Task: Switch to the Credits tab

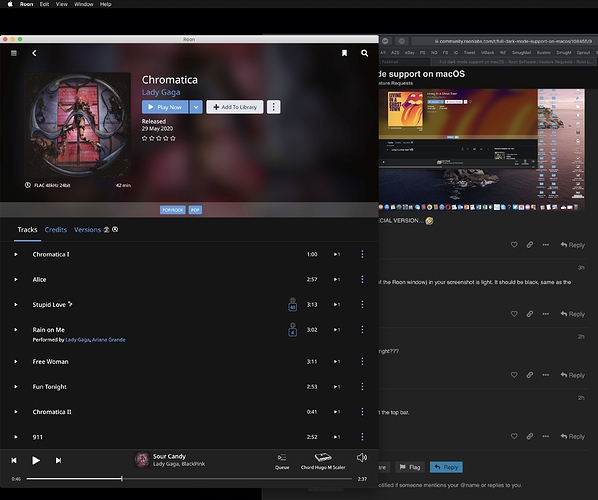Action: click(x=56, y=230)
